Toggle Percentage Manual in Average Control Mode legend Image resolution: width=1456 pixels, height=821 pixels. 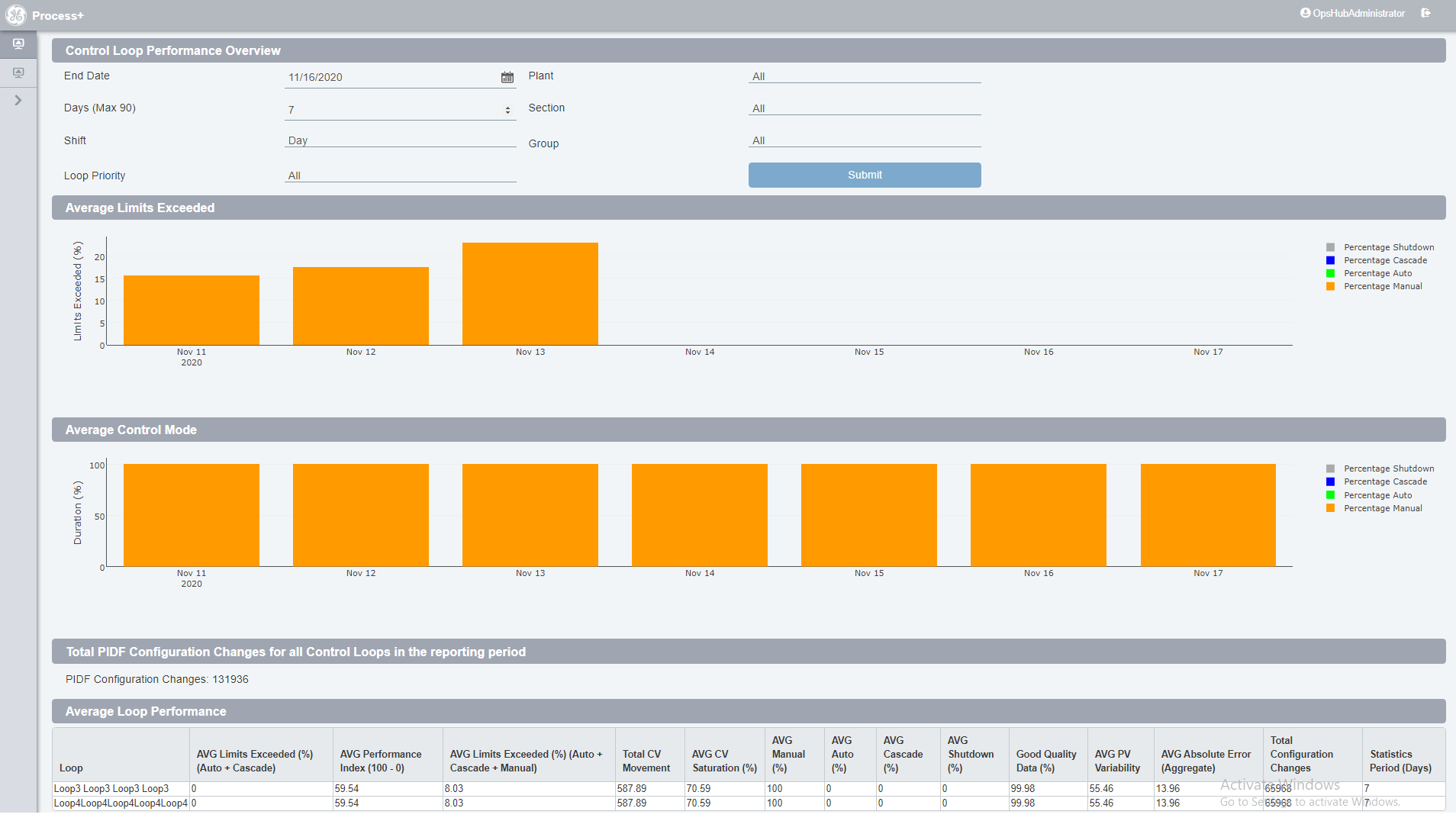[1331, 508]
